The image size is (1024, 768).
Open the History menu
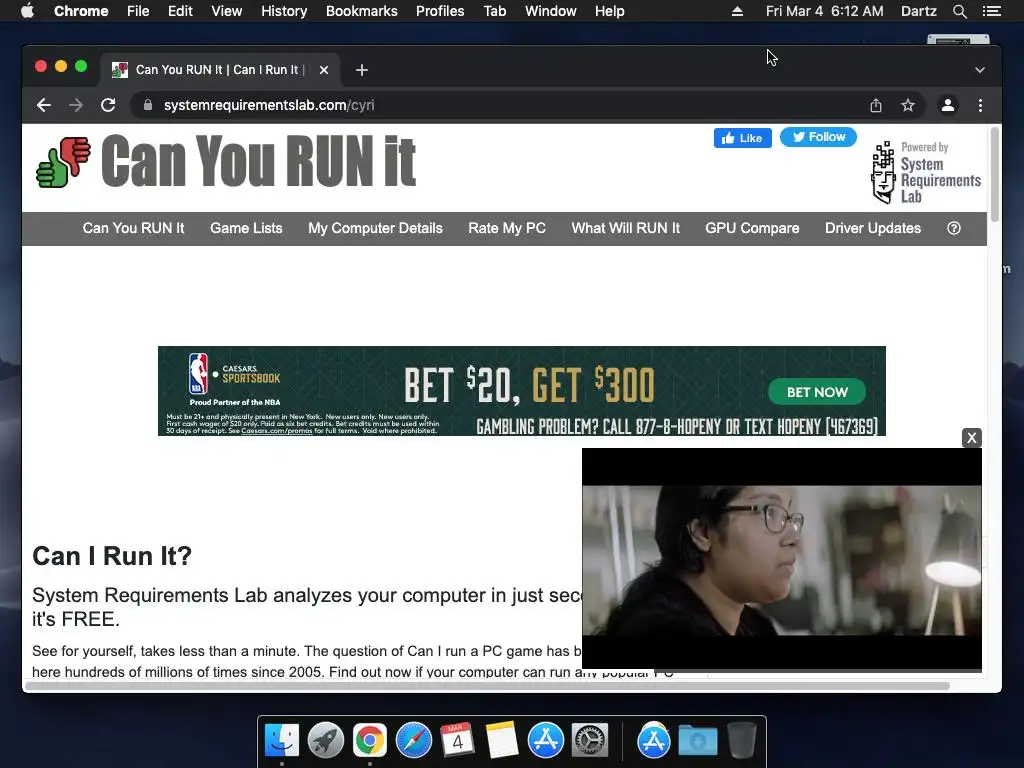click(x=284, y=11)
